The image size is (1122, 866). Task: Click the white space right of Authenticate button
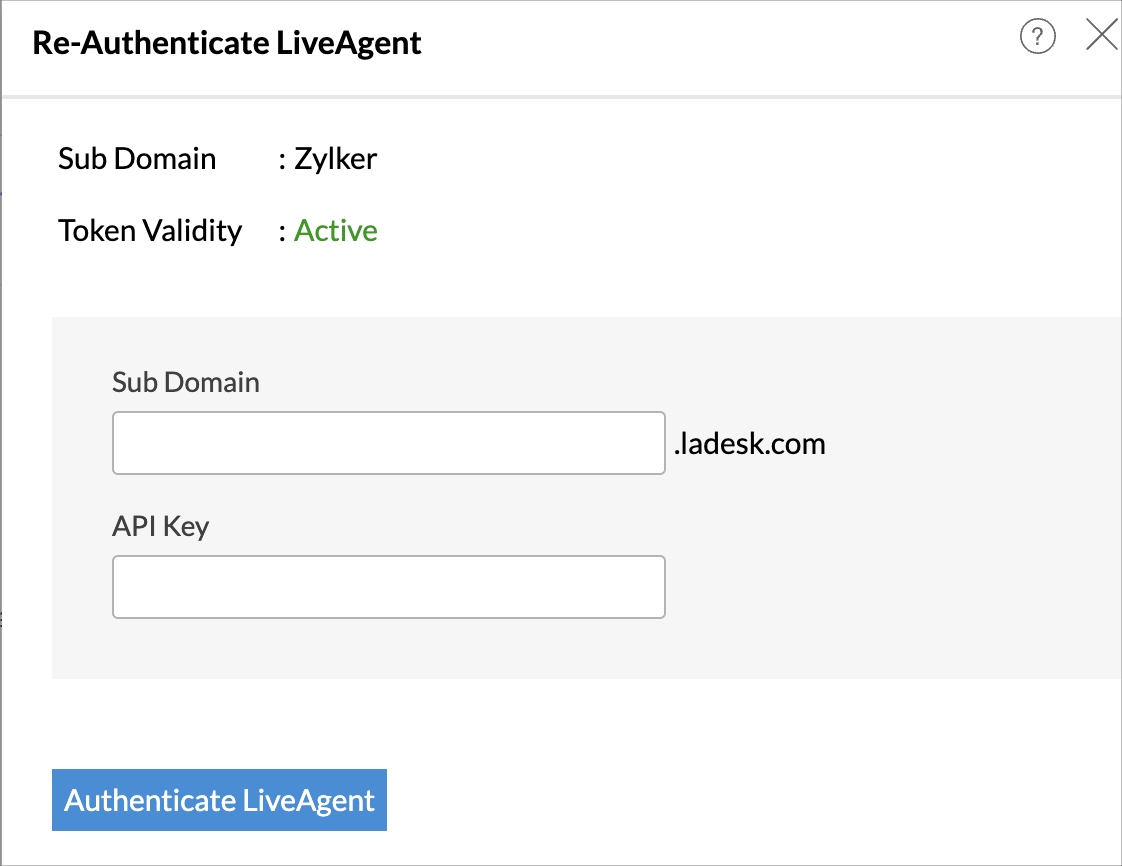pyautogui.click(x=700, y=800)
